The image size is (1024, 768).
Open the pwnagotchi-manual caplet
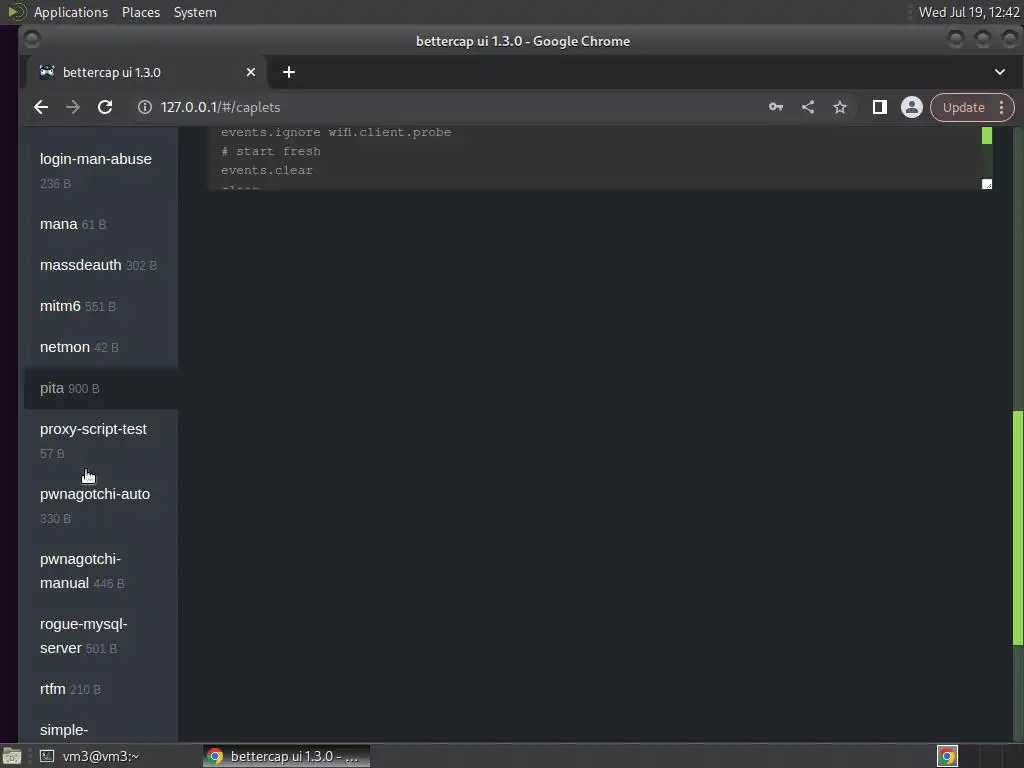(101, 571)
